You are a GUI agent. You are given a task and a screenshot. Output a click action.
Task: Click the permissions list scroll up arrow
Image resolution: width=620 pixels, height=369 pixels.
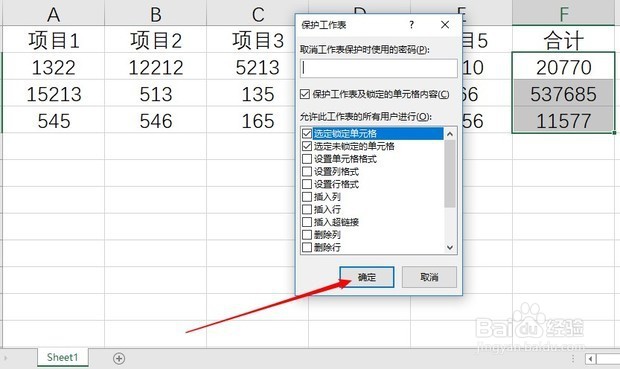pyautogui.click(x=450, y=134)
